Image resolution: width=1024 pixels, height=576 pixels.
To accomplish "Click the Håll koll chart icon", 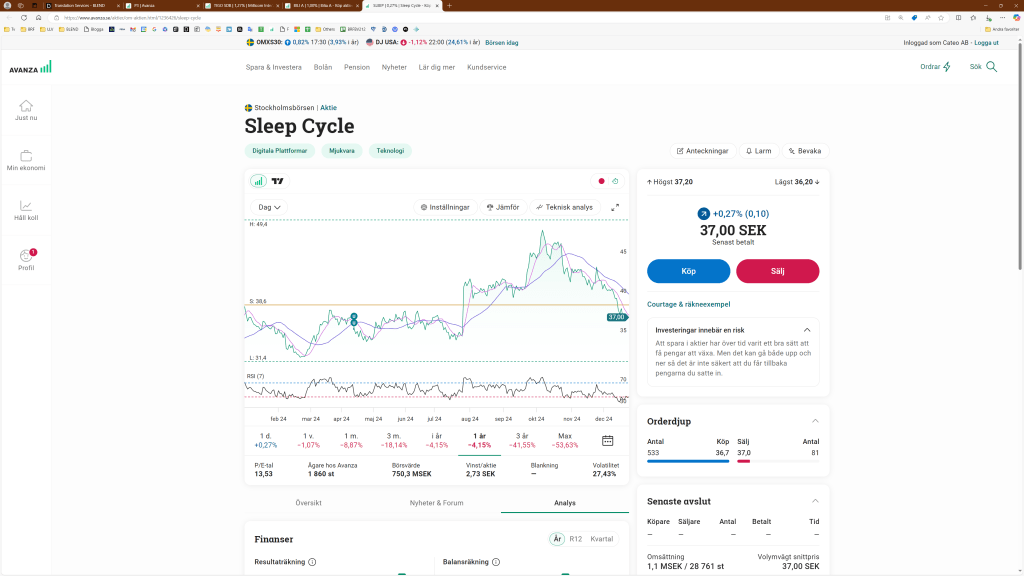I will [26, 206].
